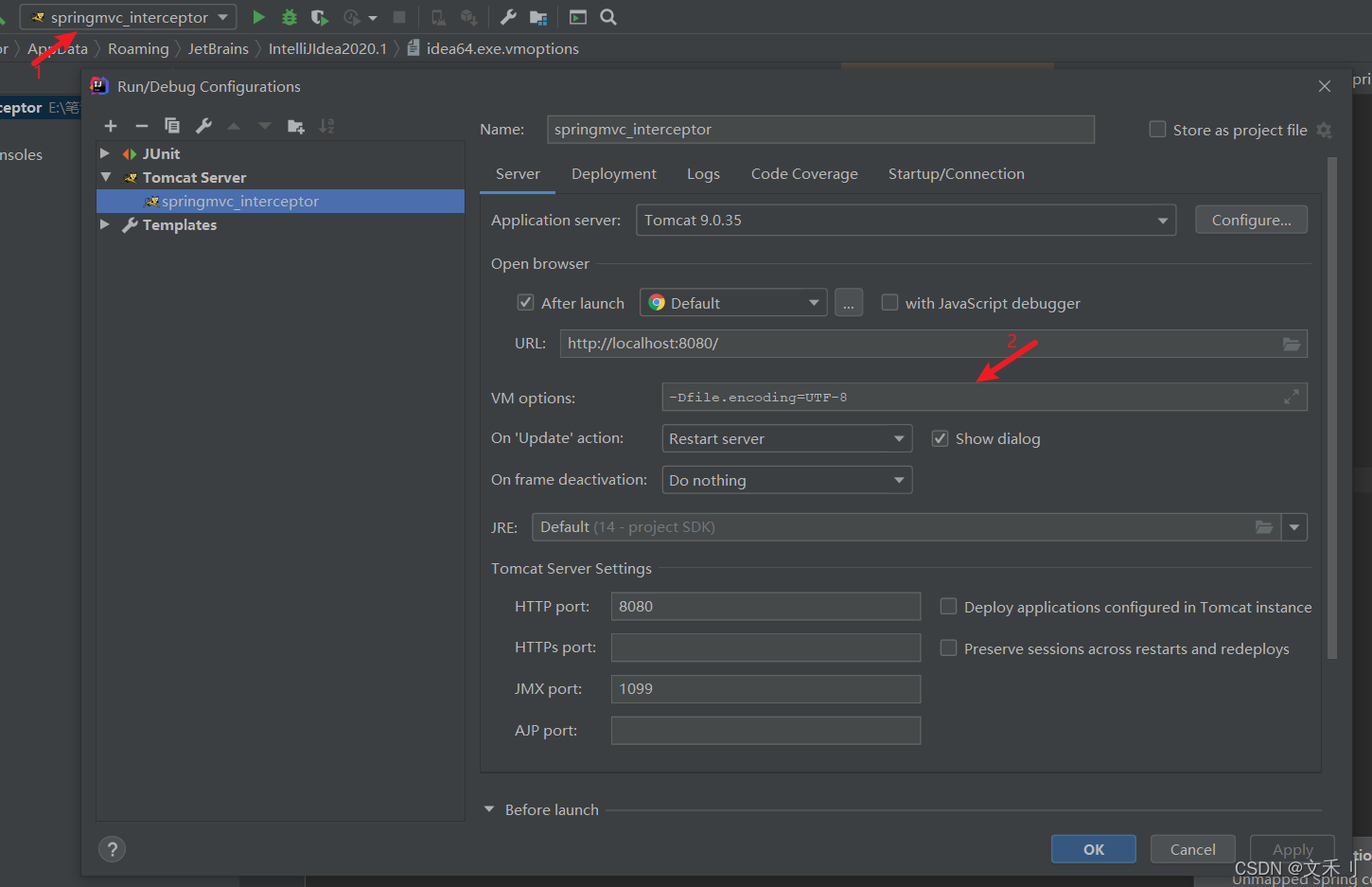Open the JRE dropdown arrow
The width and height of the screenshot is (1372, 887).
pos(1294,527)
